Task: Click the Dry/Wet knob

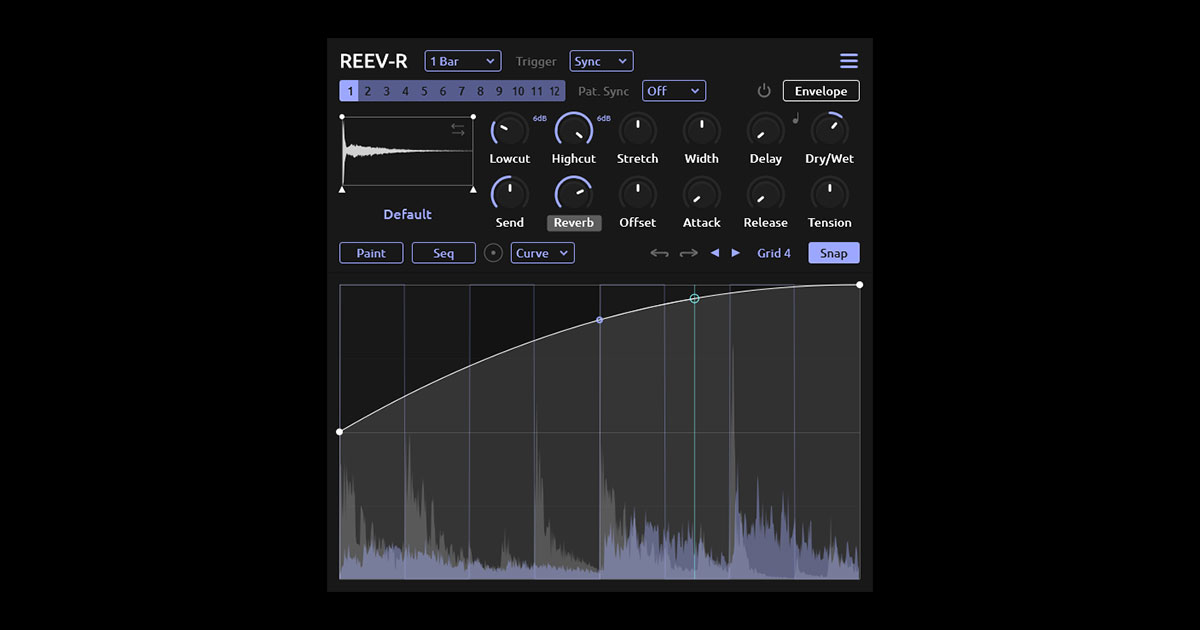Action: 830,130
